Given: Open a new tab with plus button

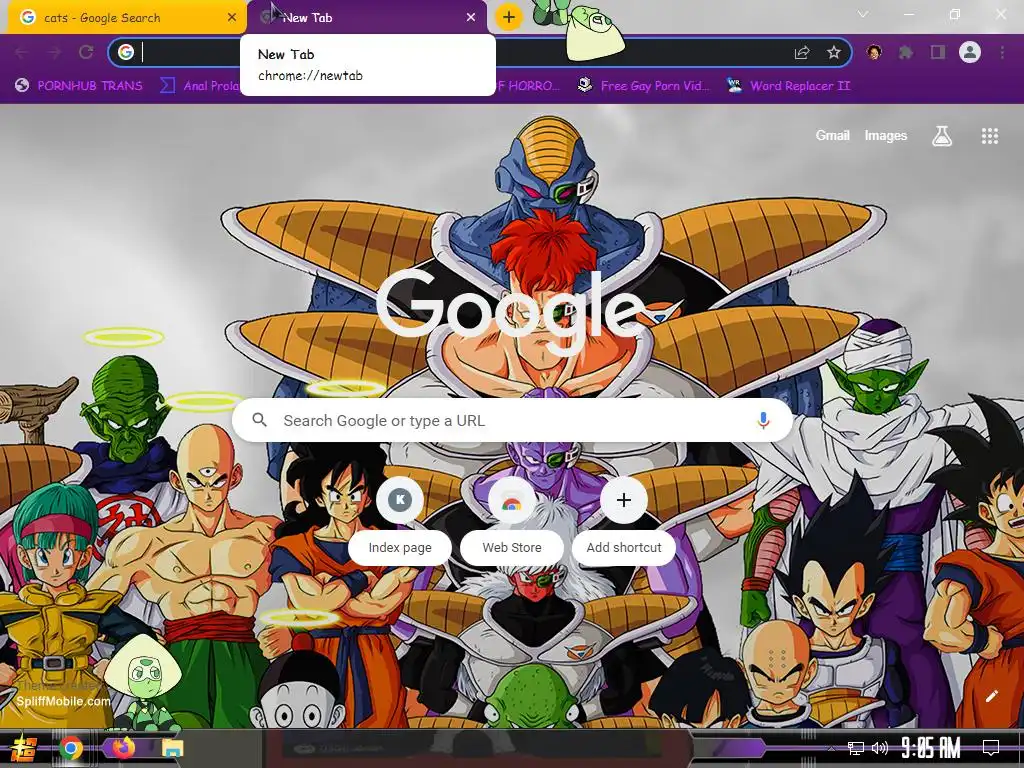Looking at the screenshot, I should click(x=509, y=17).
